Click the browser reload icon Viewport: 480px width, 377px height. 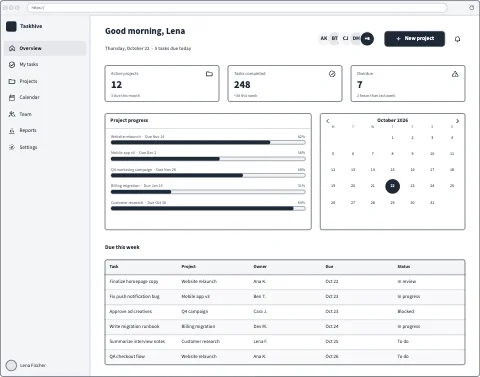(x=471, y=7)
